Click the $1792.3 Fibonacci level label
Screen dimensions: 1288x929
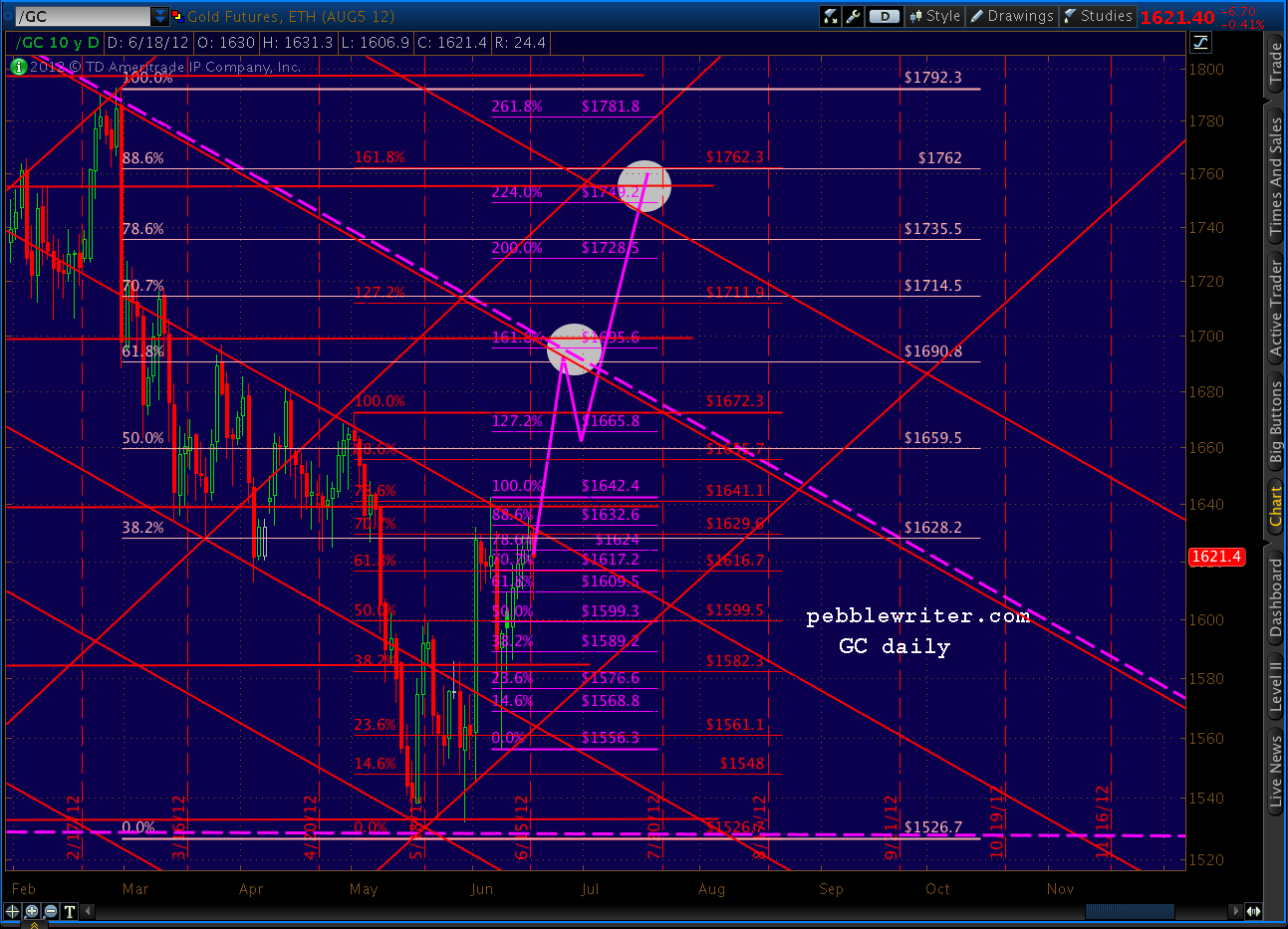coord(932,77)
